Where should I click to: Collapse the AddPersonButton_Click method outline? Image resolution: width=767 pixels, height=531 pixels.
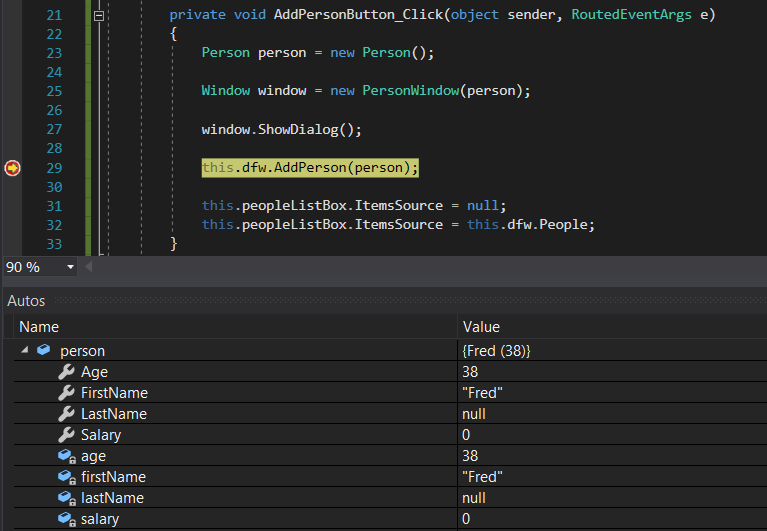click(x=99, y=16)
